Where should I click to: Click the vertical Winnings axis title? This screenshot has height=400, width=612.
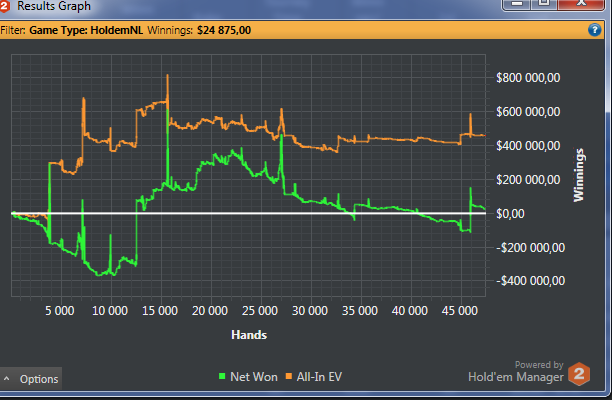pos(578,175)
